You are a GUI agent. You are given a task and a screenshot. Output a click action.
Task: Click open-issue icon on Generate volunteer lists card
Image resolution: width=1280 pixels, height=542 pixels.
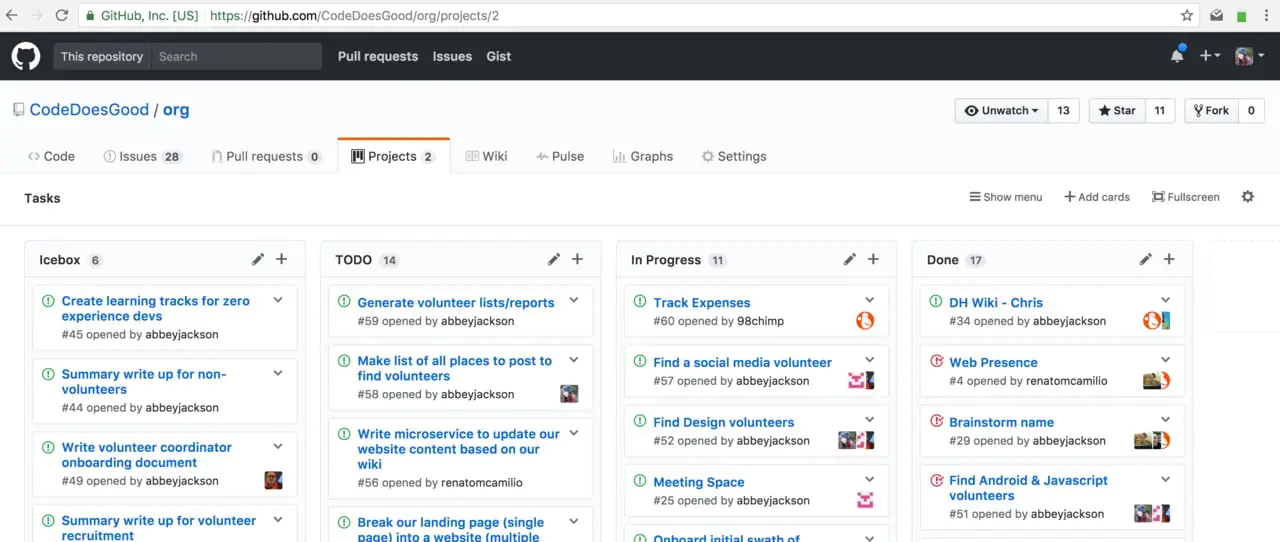click(x=345, y=301)
